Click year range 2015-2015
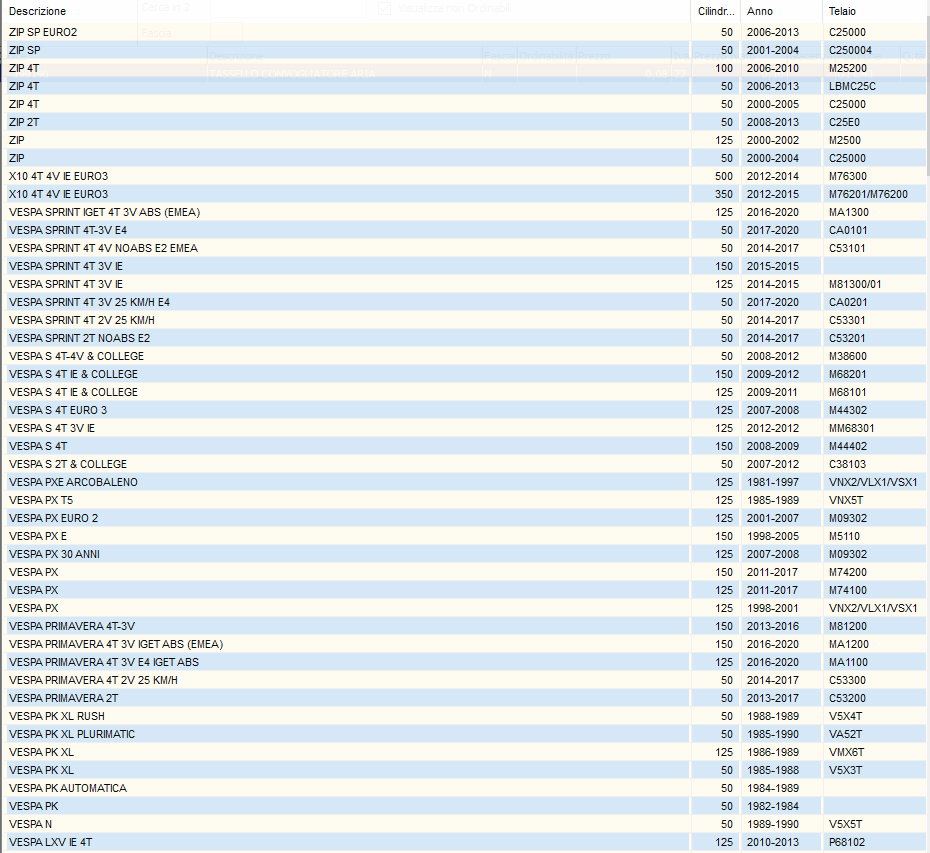Viewport: 930px width, 853px height. pyautogui.click(x=773, y=266)
